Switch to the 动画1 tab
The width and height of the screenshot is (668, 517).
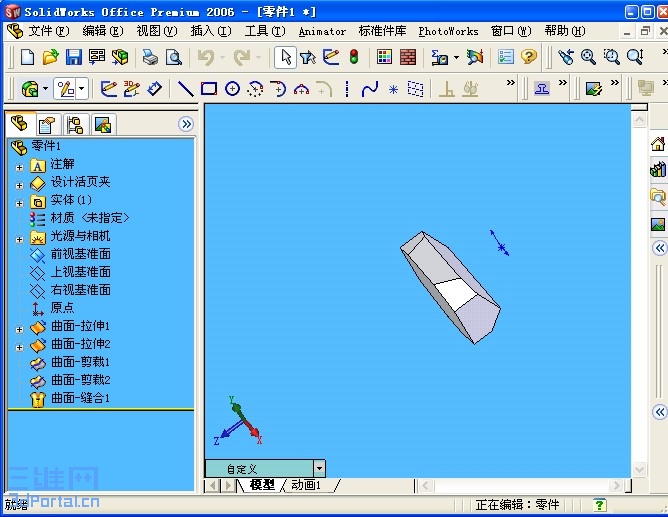click(x=306, y=485)
